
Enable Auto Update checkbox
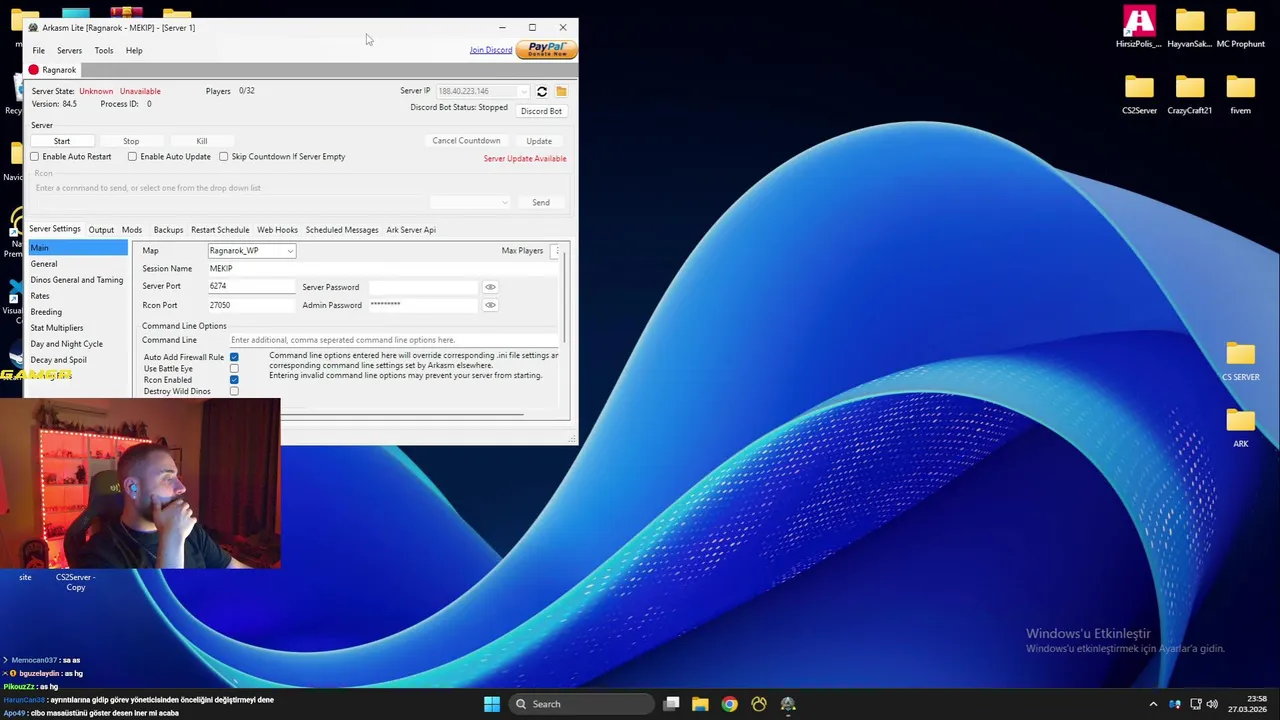(x=132, y=157)
